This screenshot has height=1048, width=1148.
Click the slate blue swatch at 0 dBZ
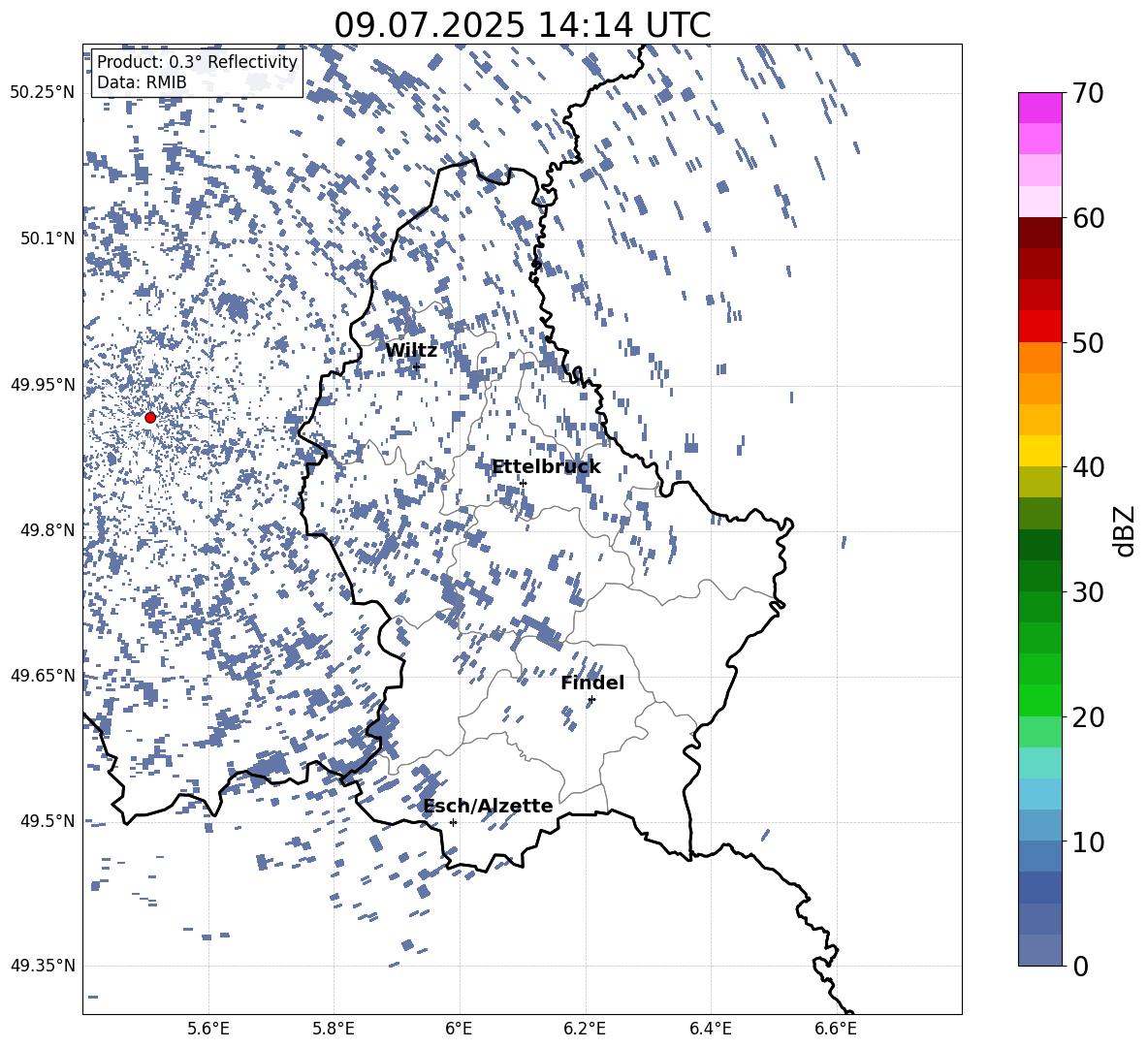[x=1040, y=950]
